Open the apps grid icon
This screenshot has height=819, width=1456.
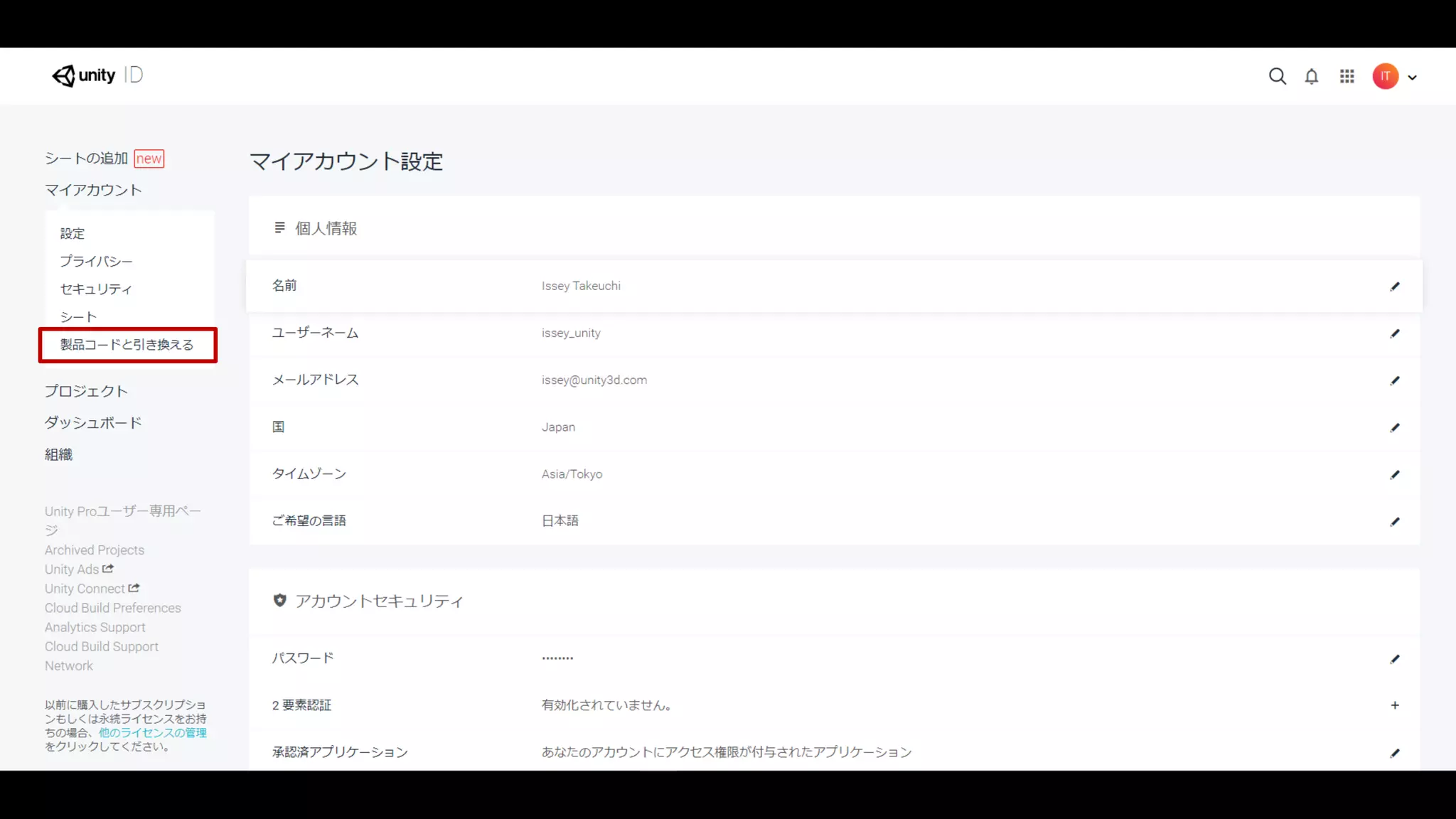1347,76
